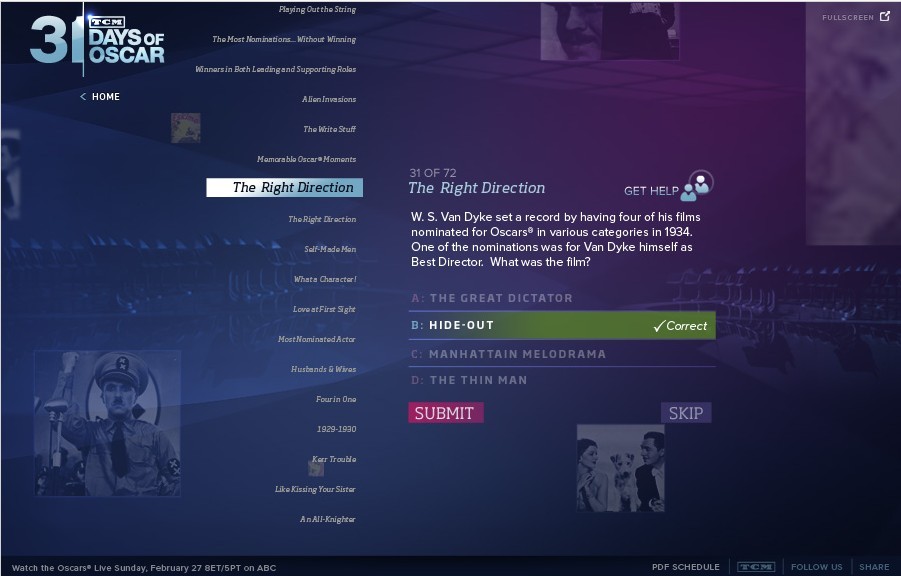
Task: Click the FULLSCREEN label
Action: [848, 18]
